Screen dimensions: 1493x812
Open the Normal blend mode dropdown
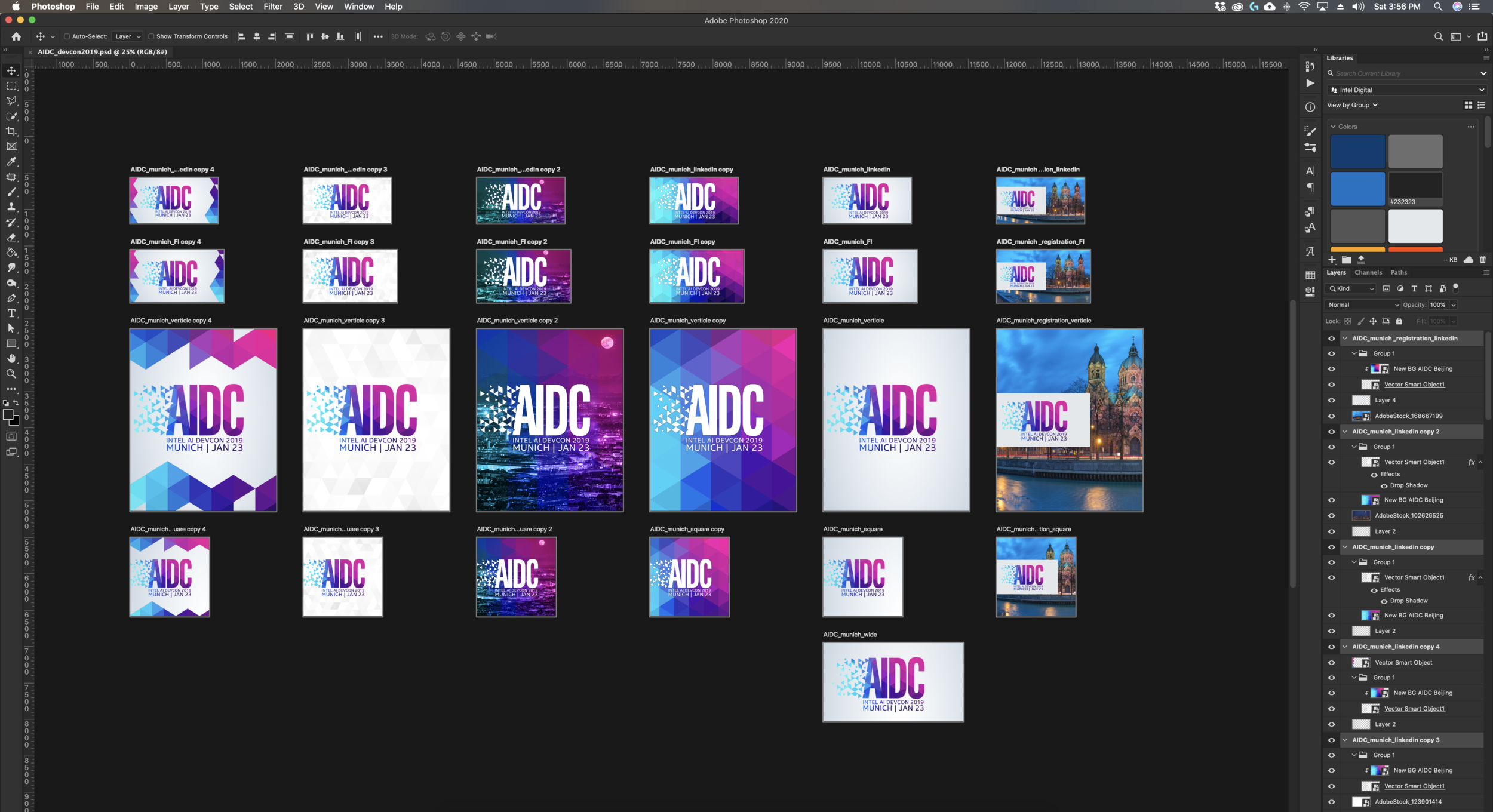pyautogui.click(x=1362, y=305)
